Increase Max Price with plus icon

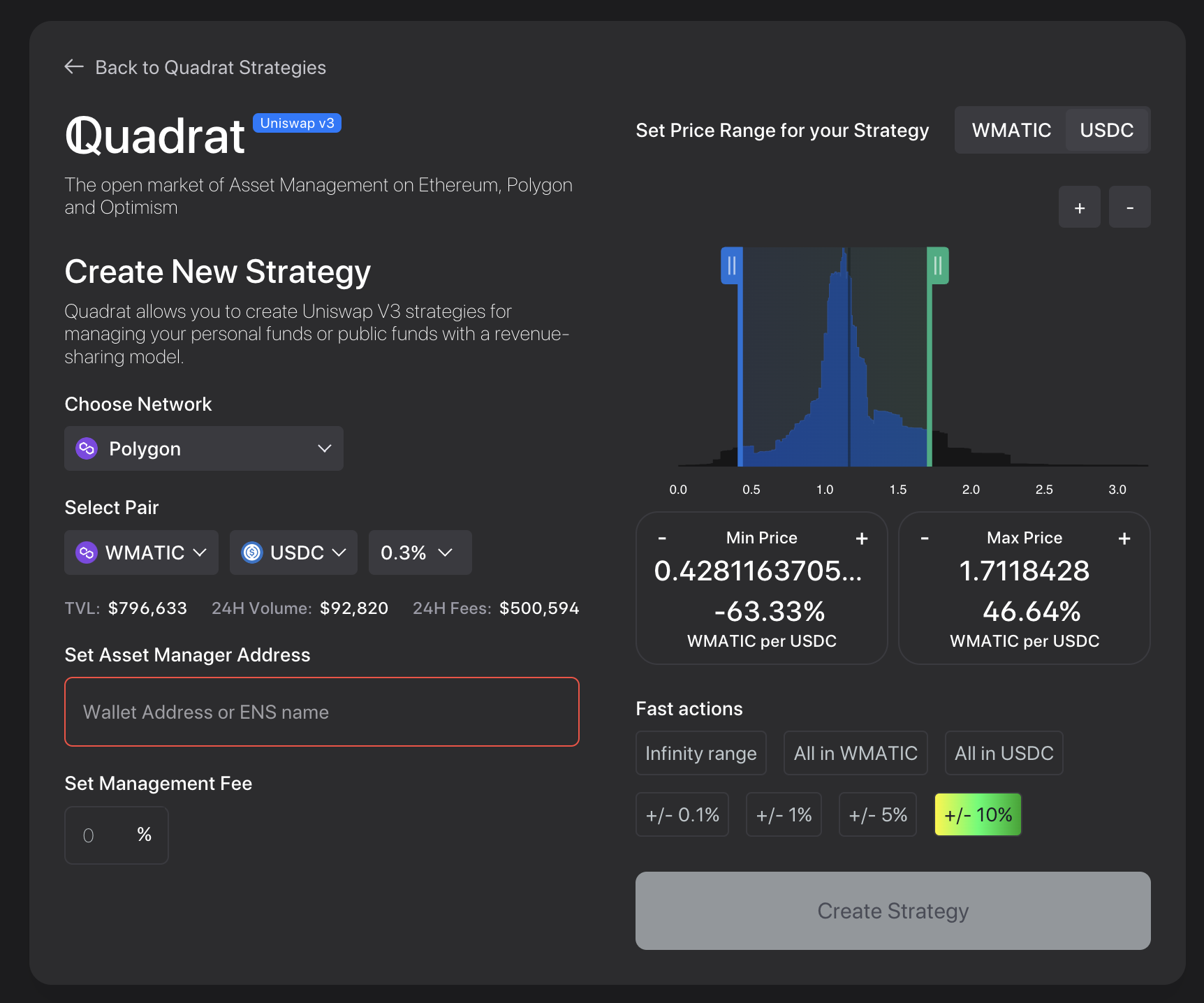pos(1124,539)
